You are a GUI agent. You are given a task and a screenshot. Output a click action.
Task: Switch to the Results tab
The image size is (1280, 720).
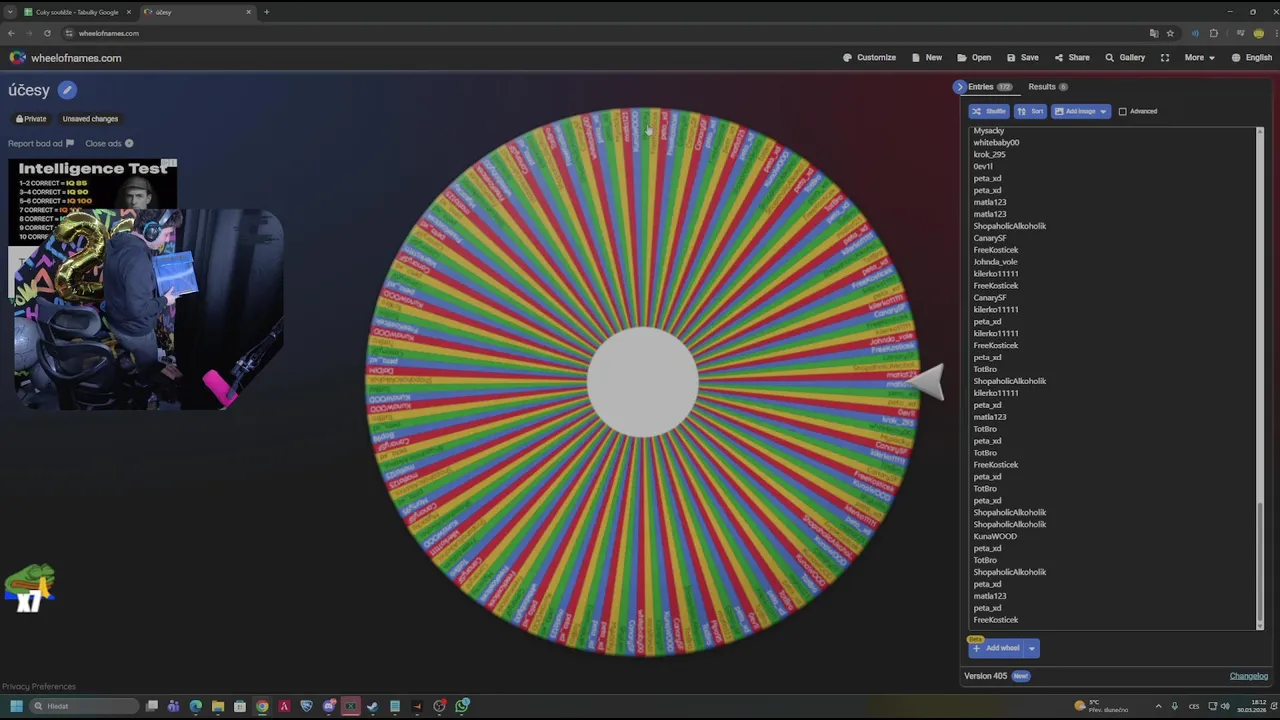coord(1047,87)
